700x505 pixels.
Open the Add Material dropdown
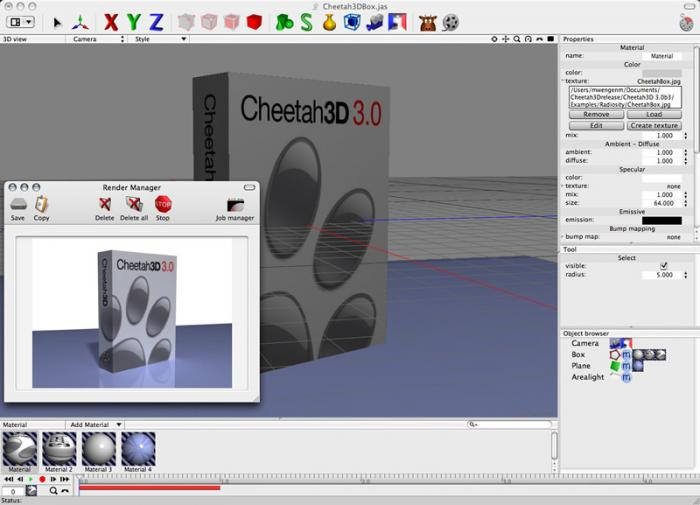95,425
